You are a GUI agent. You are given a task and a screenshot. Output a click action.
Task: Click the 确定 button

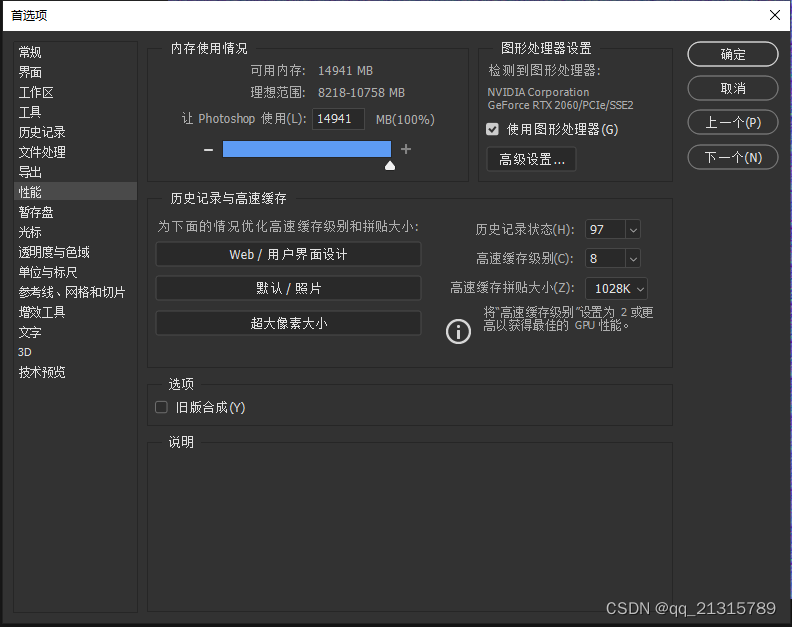(x=732, y=54)
